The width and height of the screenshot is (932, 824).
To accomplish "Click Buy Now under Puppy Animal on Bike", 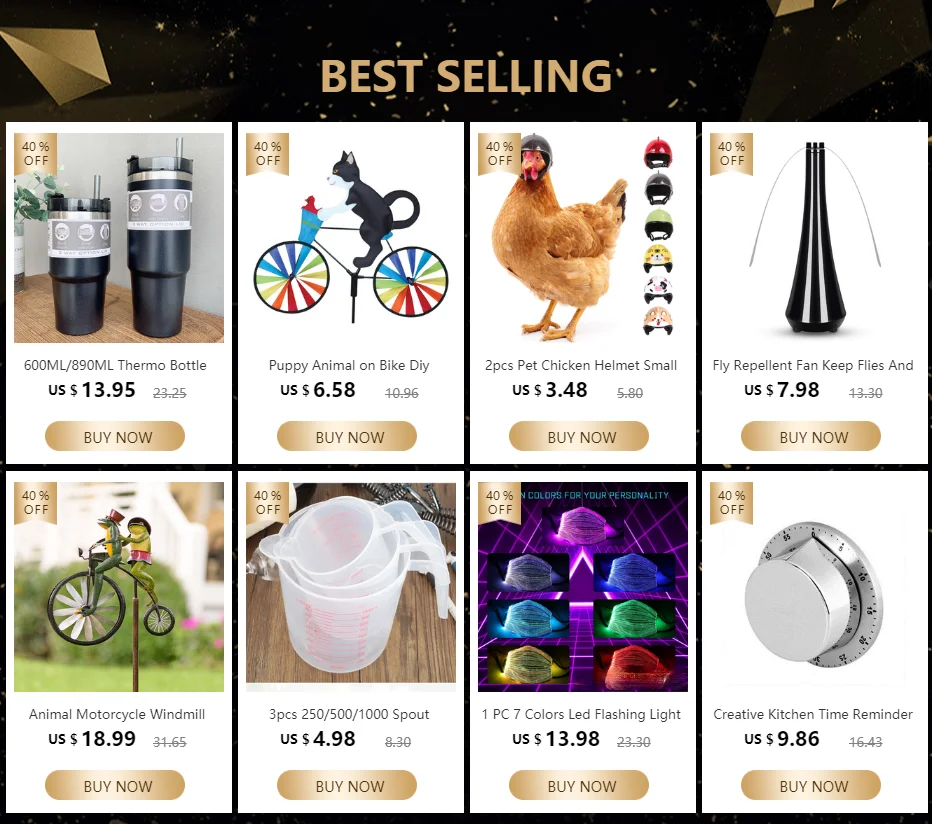I will click(347, 436).
